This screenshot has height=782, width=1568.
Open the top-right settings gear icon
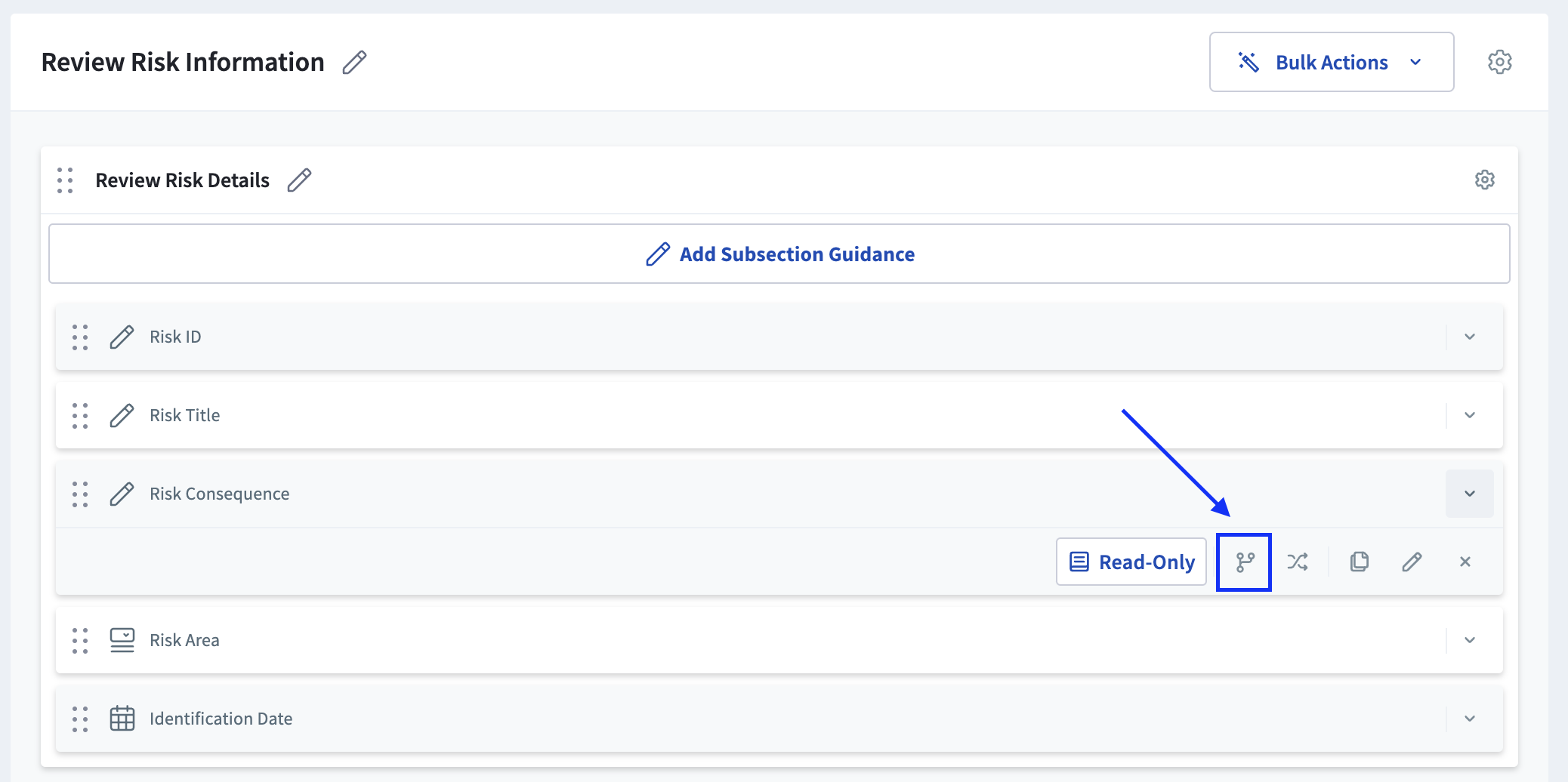pos(1501,62)
